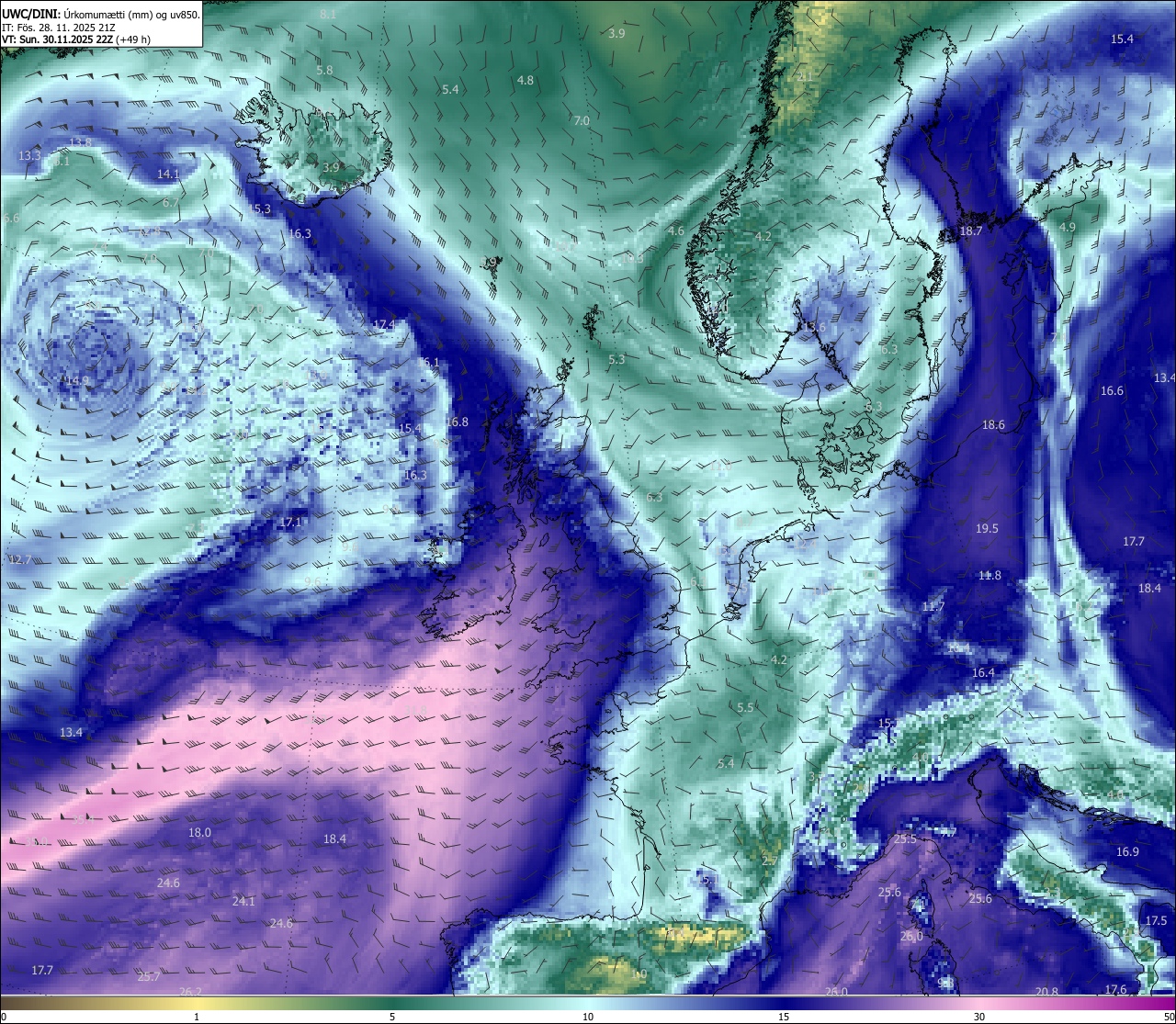1176x1024 pixels.
Task: Click the 16.6 value on the eastern side
Action: (1112, 391)
